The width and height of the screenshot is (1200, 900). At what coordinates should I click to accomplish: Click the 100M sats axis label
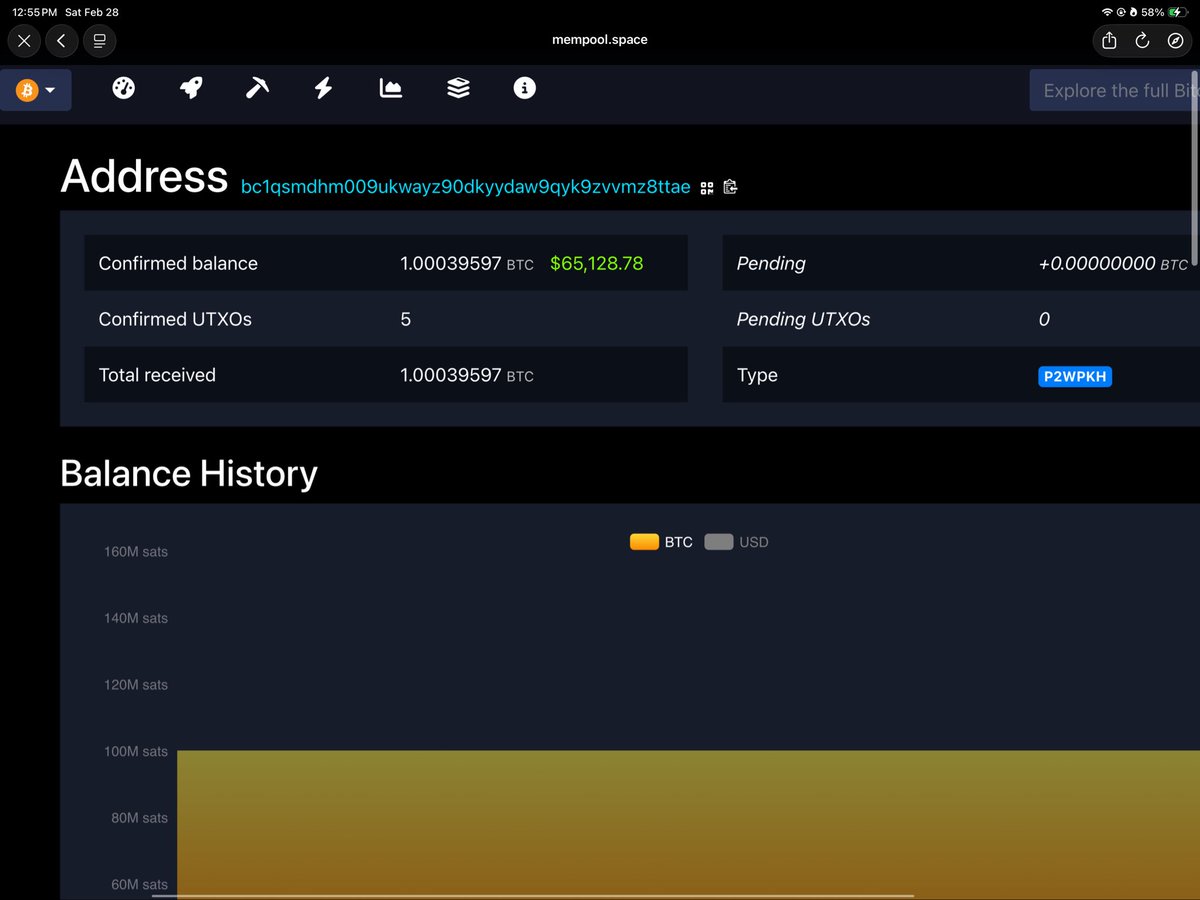pos(136,751)
